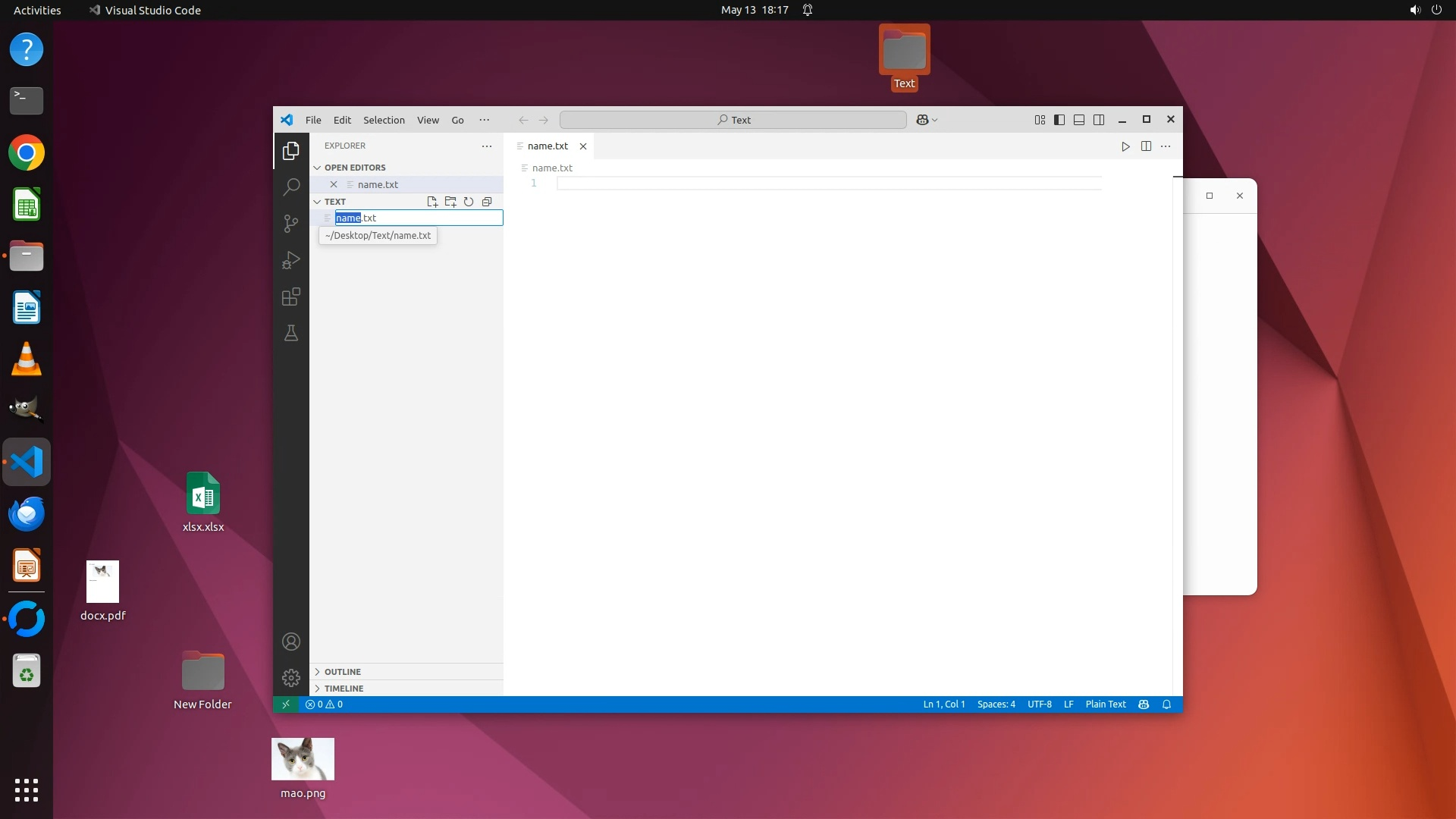Click Spaces: 4 indentation setting
Screen dimensions: 1456x819
(x=996, y=704)
